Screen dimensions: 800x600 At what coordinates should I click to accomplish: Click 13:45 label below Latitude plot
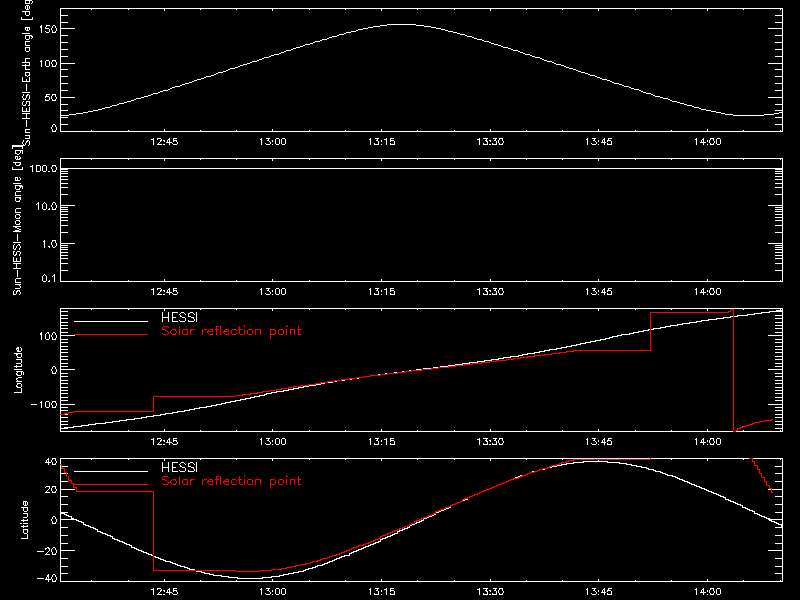click(x=599, y=592)
